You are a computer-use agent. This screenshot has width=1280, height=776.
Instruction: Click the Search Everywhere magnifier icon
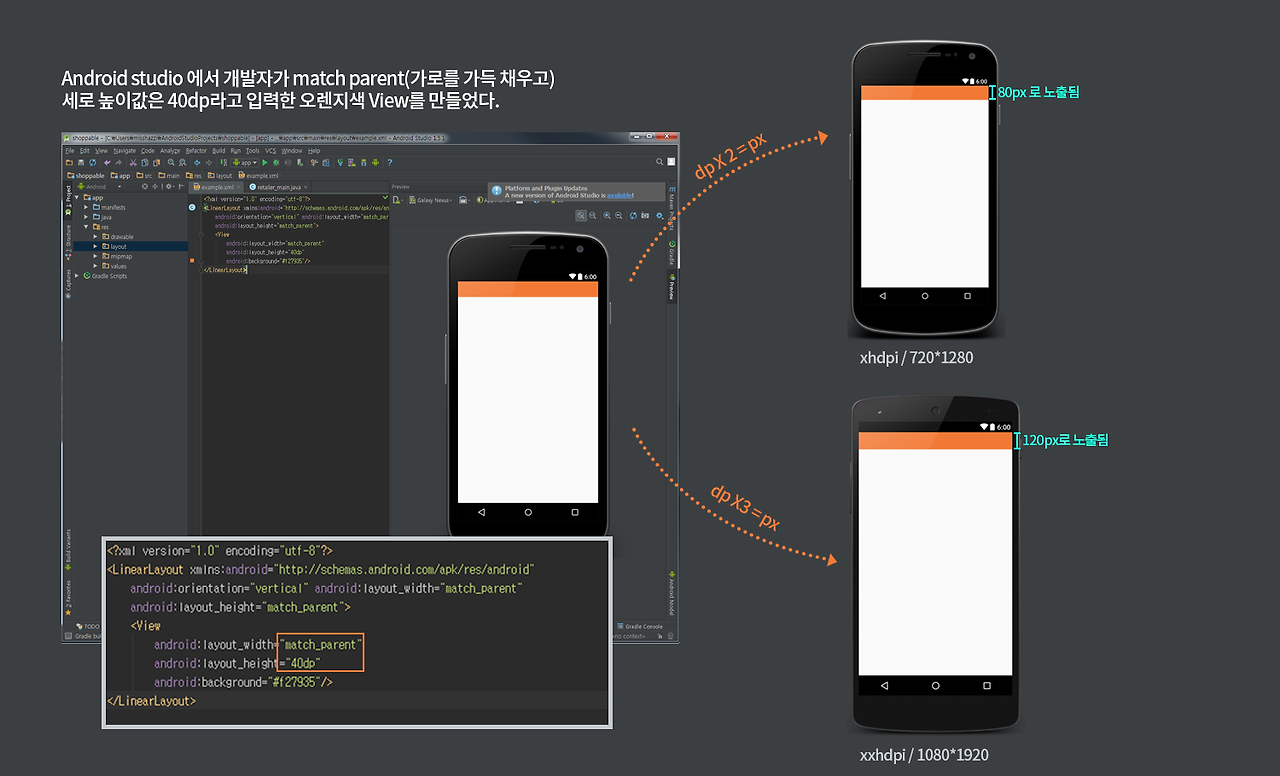point(659,162)
